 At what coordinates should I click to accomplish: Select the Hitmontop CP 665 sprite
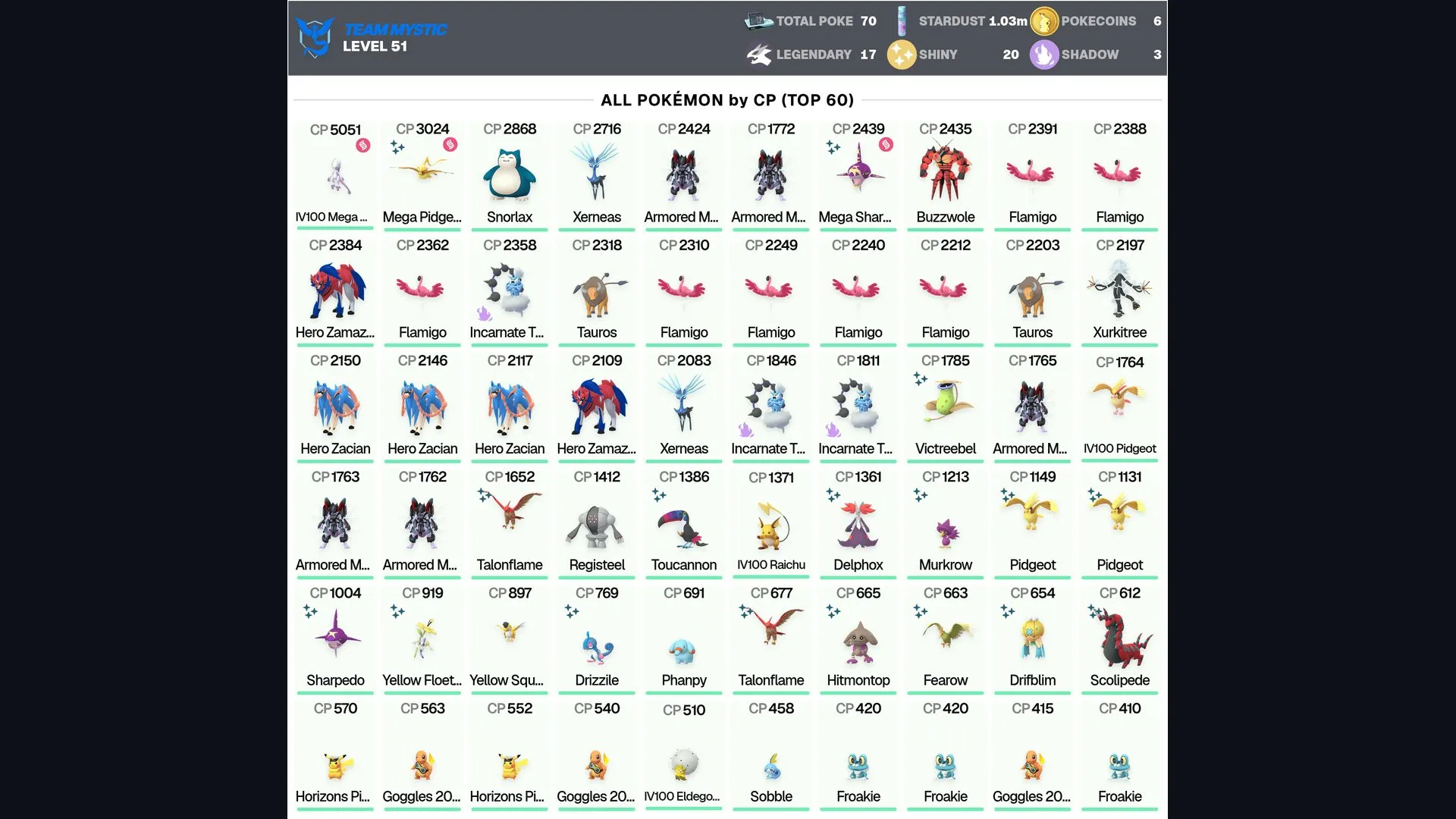click(859, 642)
